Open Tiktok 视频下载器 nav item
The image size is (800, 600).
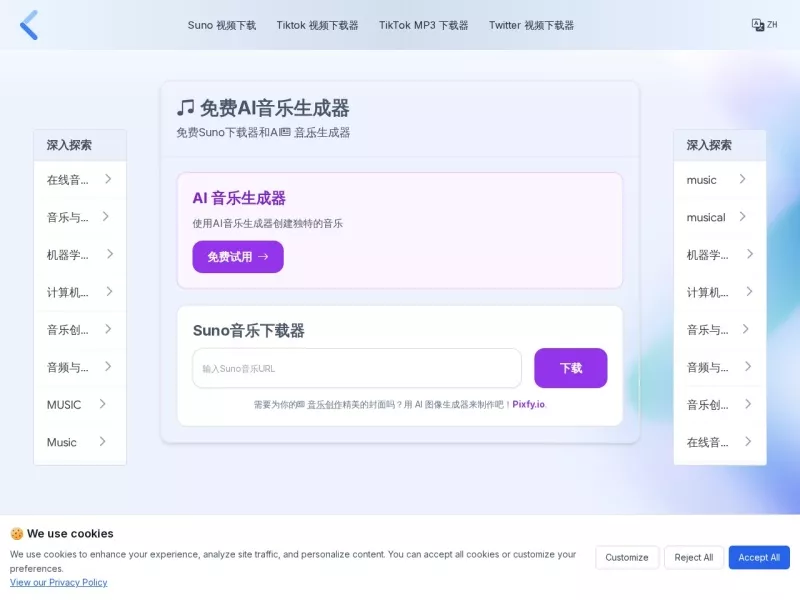point(317,25)
